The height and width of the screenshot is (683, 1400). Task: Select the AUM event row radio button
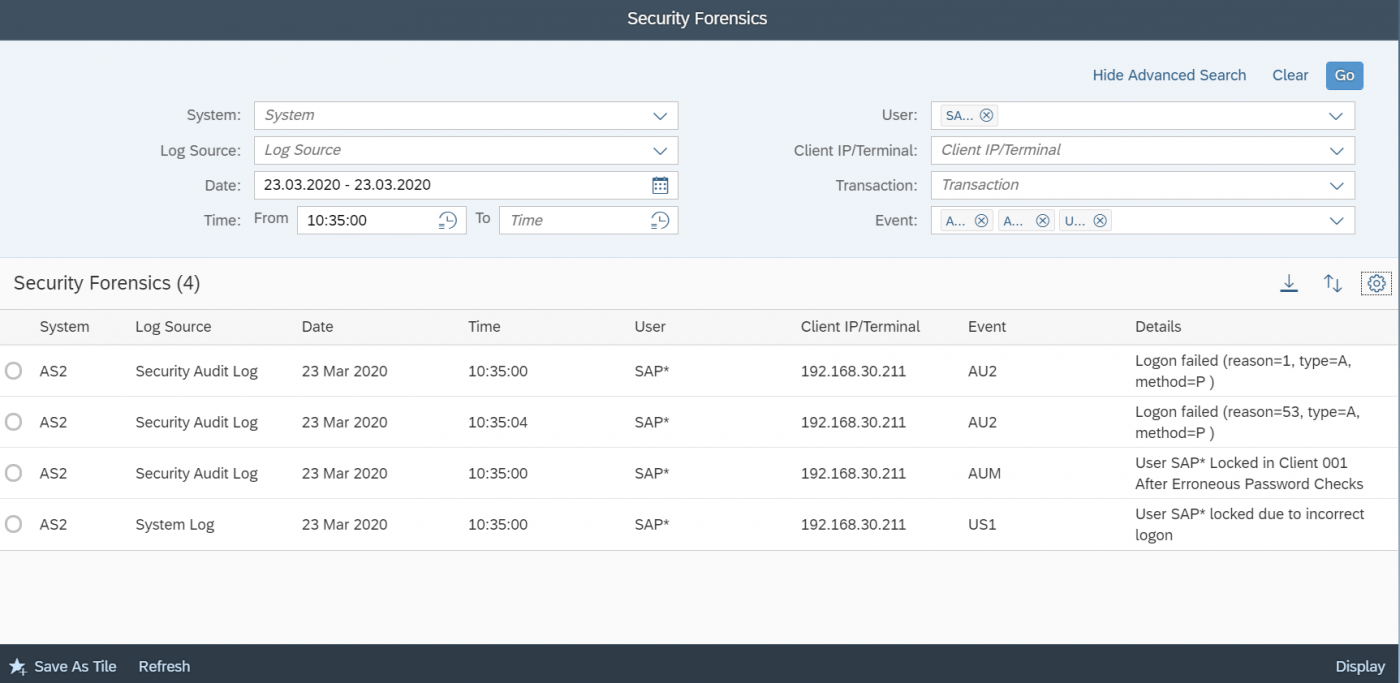[13, 472]
